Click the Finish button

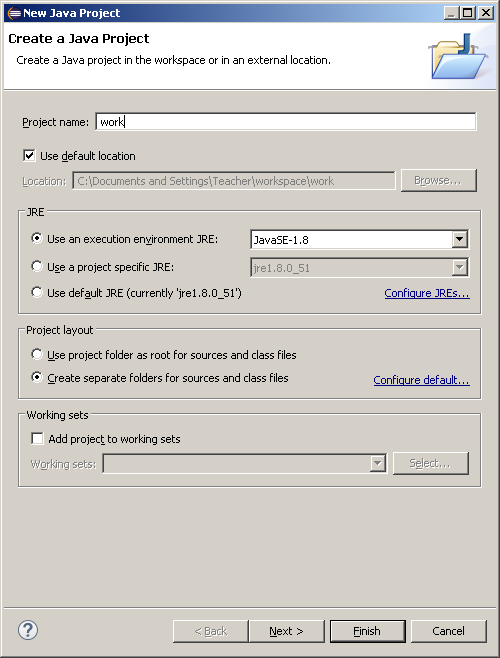(367, 631)
